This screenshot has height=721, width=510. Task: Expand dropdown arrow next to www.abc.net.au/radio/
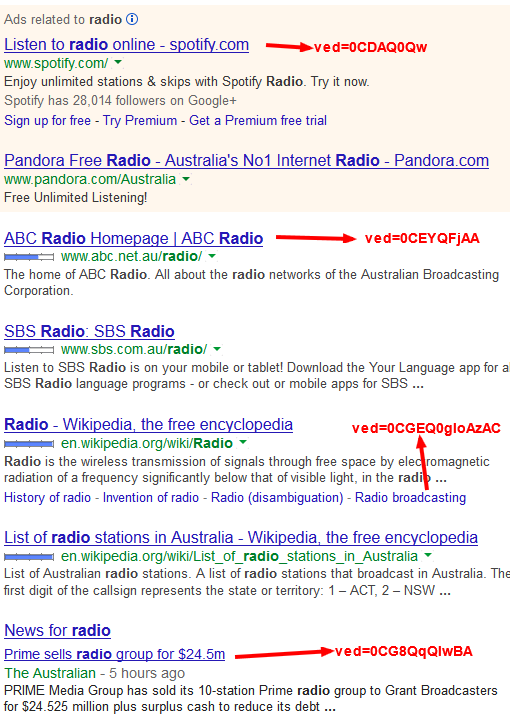tap(212, 256)
